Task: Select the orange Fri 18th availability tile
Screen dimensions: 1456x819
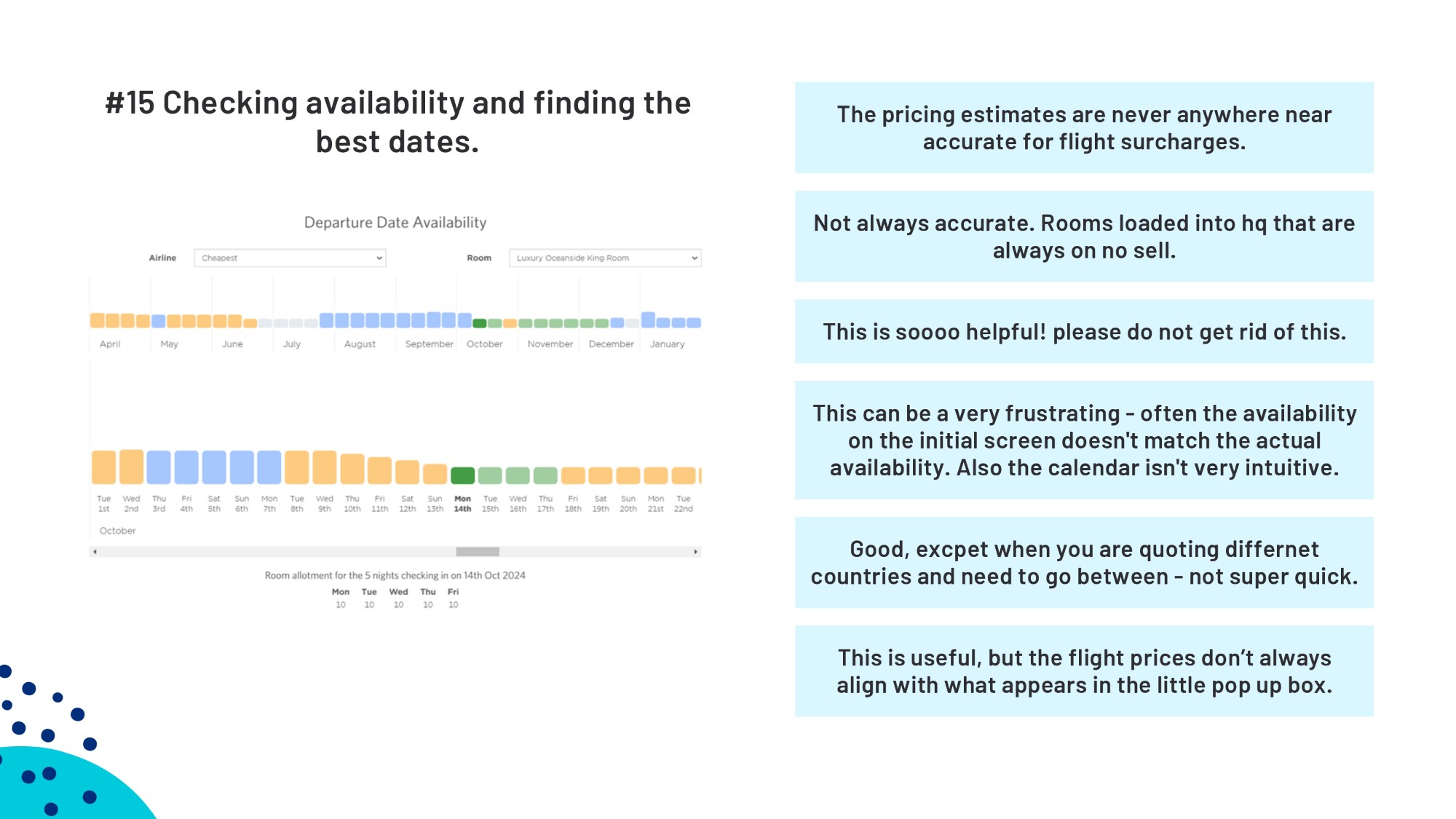Action: [573, 477]
